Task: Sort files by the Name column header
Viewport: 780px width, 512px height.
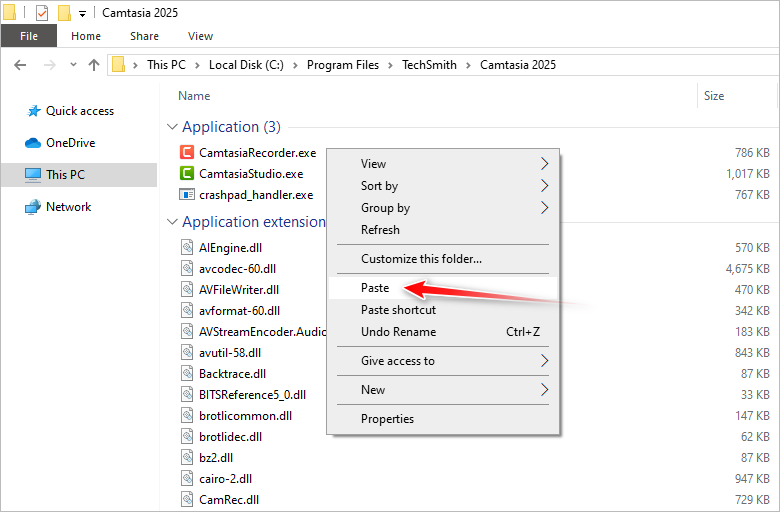Action: click(x=194, y=96)
